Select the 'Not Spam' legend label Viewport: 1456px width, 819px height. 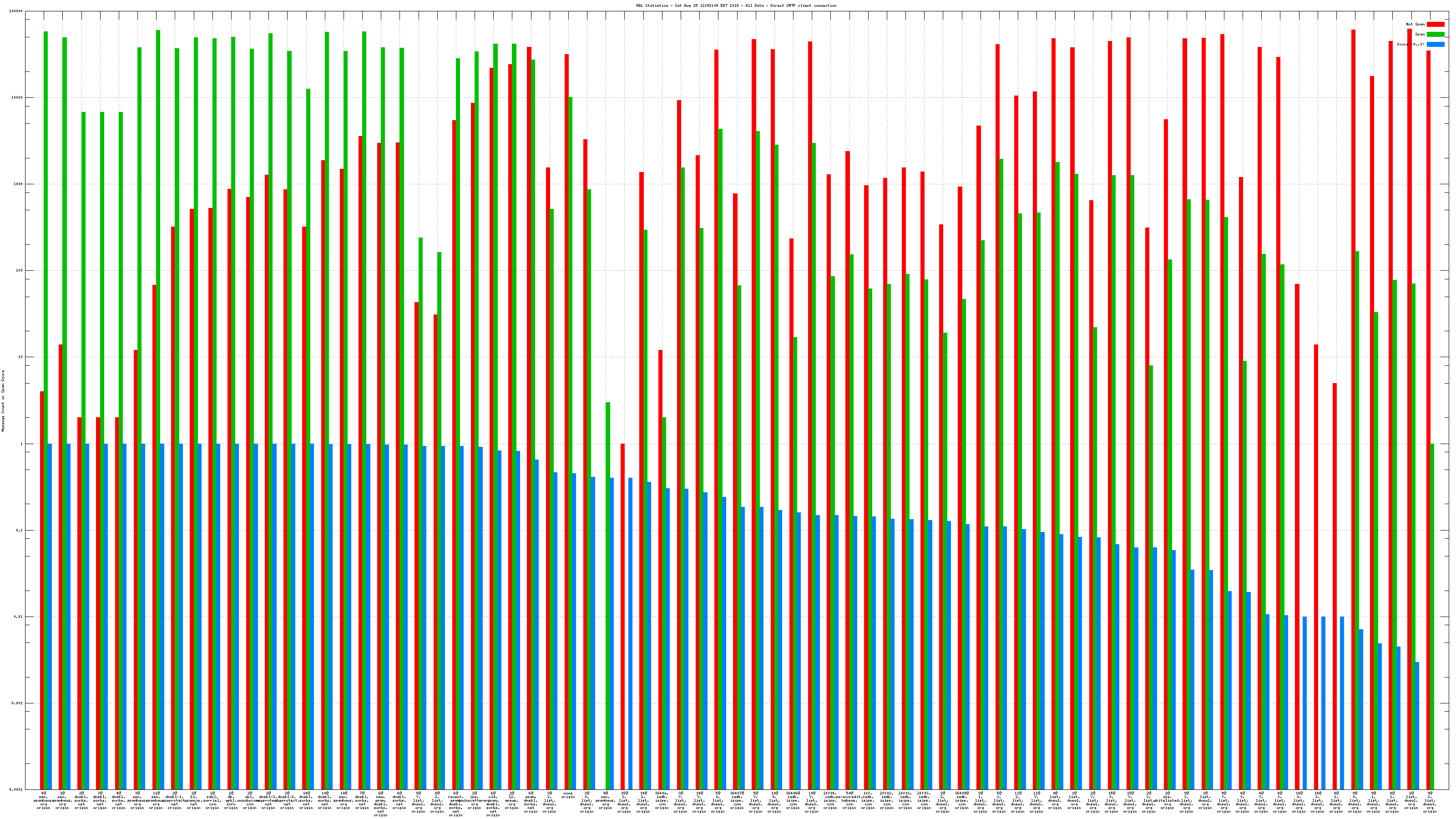pyautogui.click(x=1416, y=24)
